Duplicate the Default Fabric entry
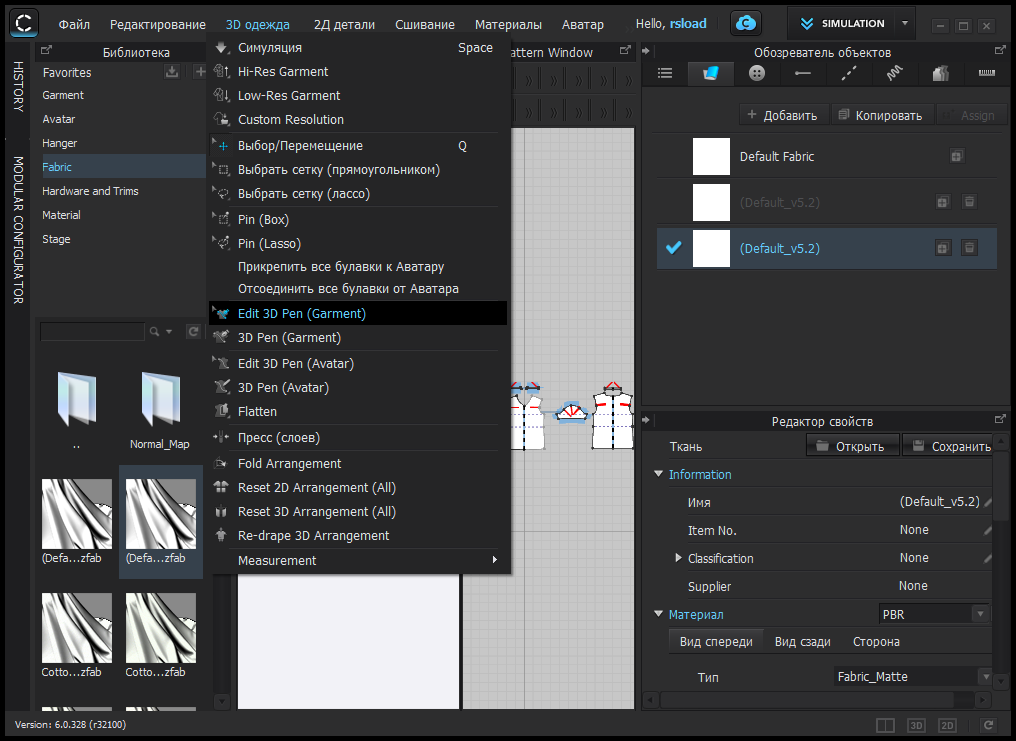 [x=956, y=157]
